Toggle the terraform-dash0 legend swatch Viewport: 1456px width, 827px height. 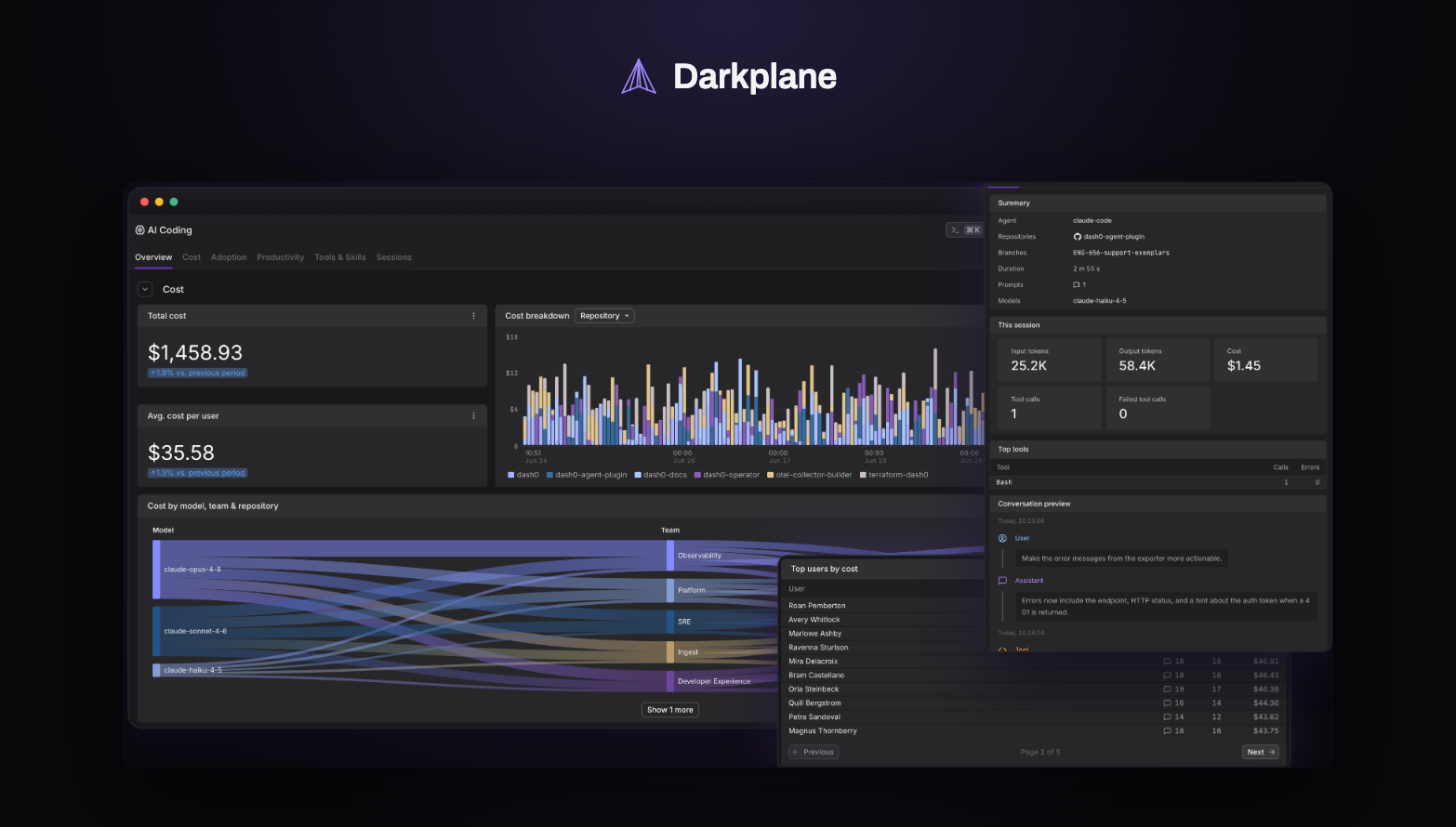coord(863,475)
